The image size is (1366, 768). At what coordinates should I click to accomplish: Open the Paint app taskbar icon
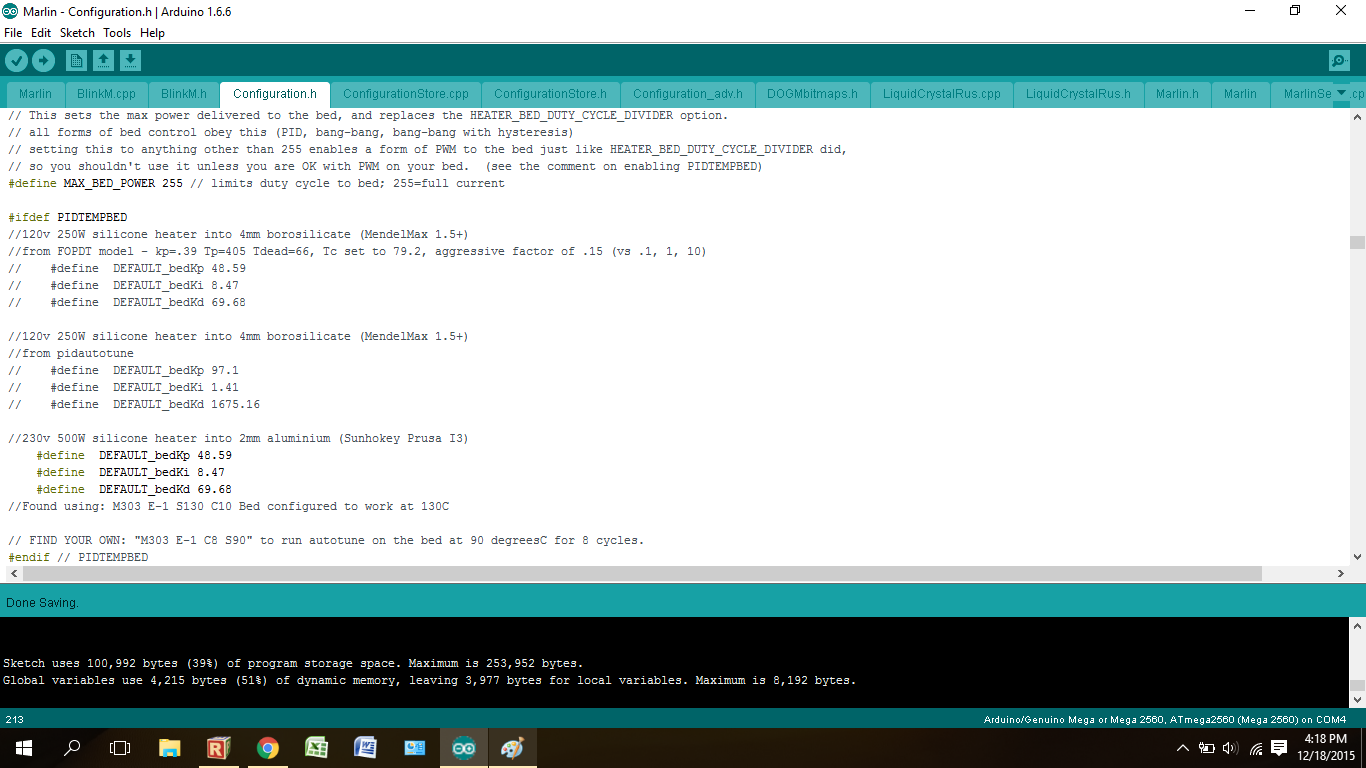tap(512, 748)
